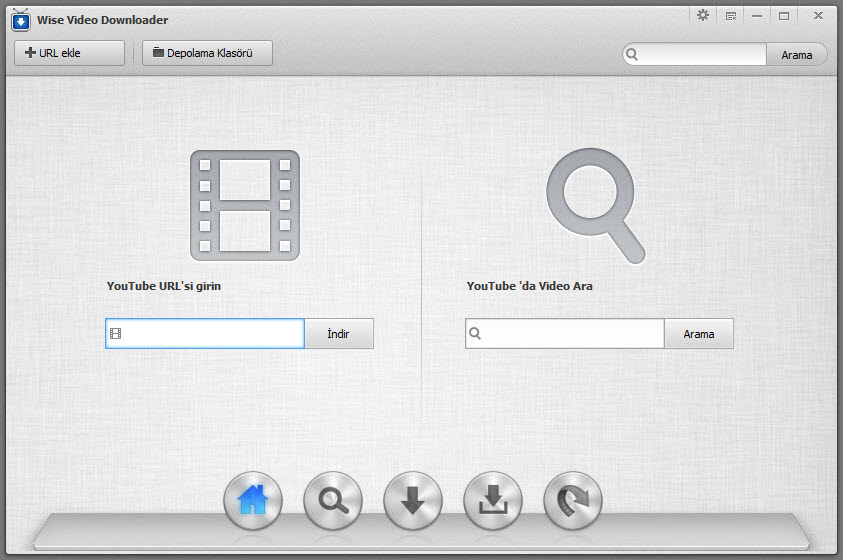The height and width of the screenshot is (560, 843).
Task: Open the Downloaded tab with tray arrow
Action: [493, 500]
